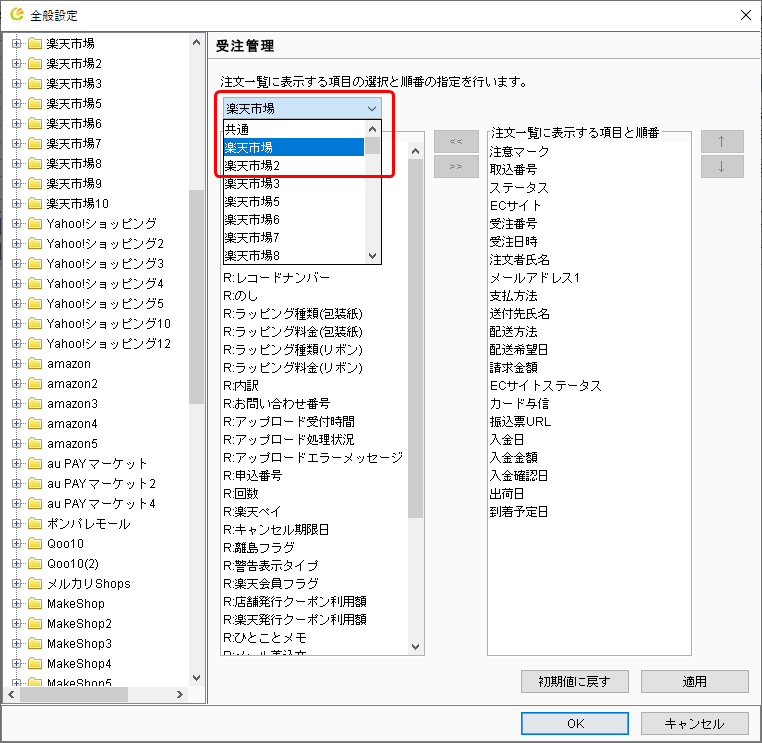
Task: Choose 楽天市場5 from the dropdown list
Action: (294, 202)
